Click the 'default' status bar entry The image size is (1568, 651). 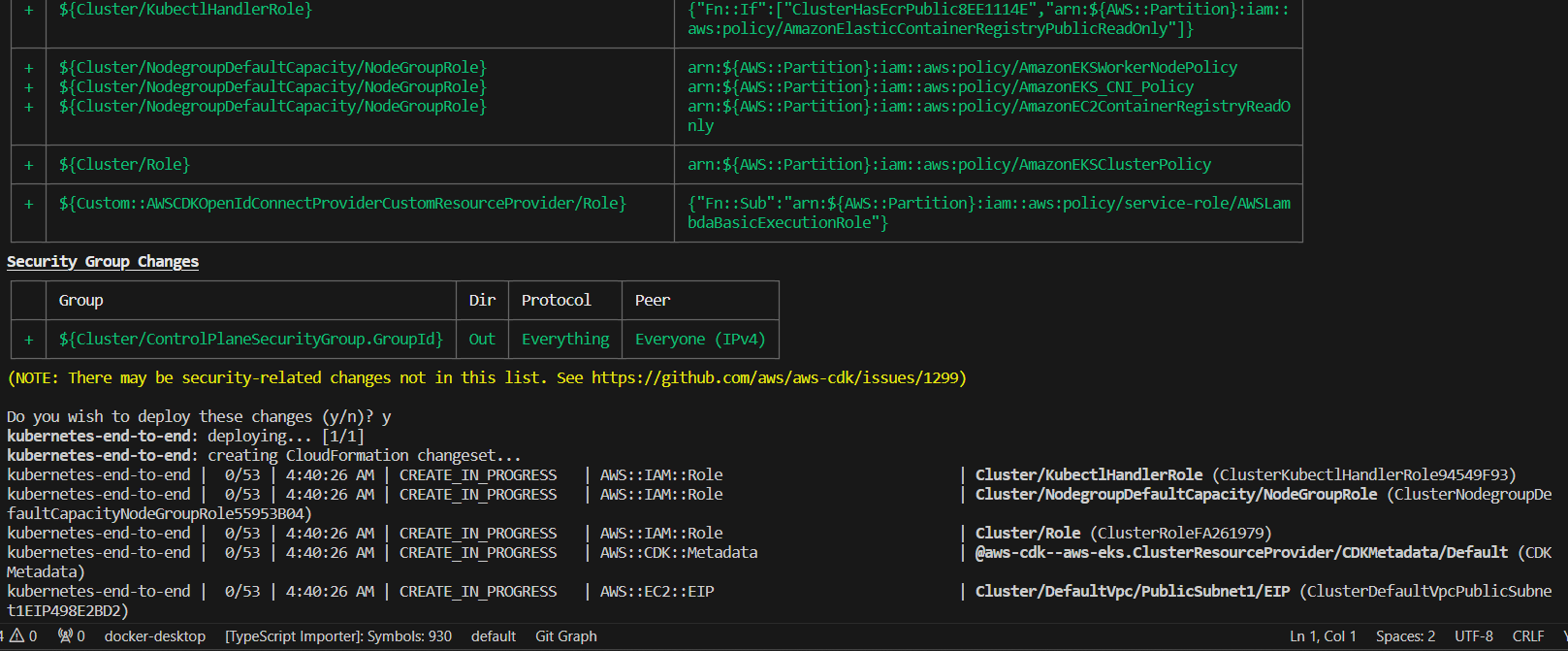click(494, 636)
